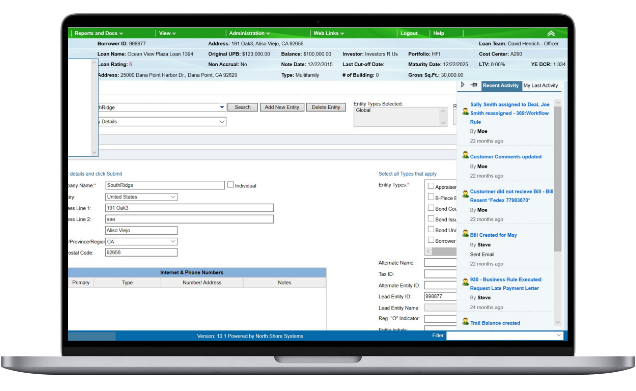Screen dimensions: 636x391
Task: Click the play triangle icon beside Recent Activity
Action: [x=462, y=85]
